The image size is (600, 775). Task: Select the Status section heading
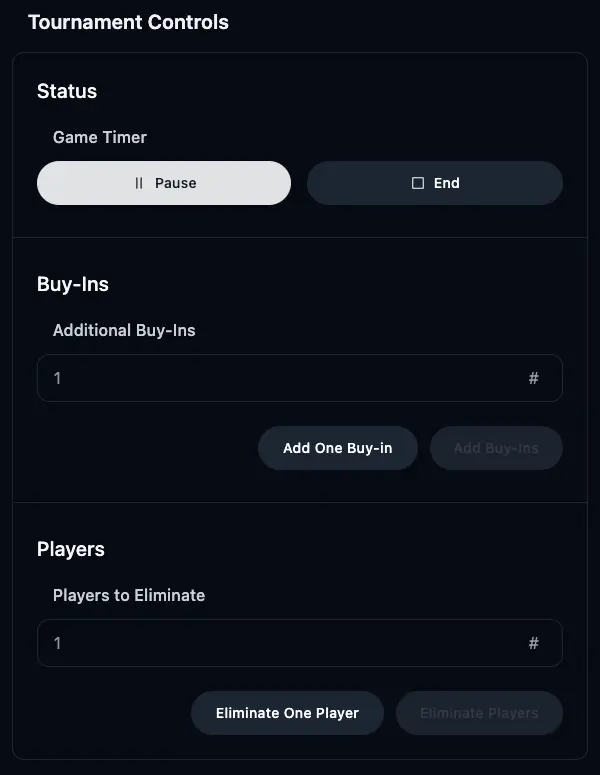click(x=67, y=91)
